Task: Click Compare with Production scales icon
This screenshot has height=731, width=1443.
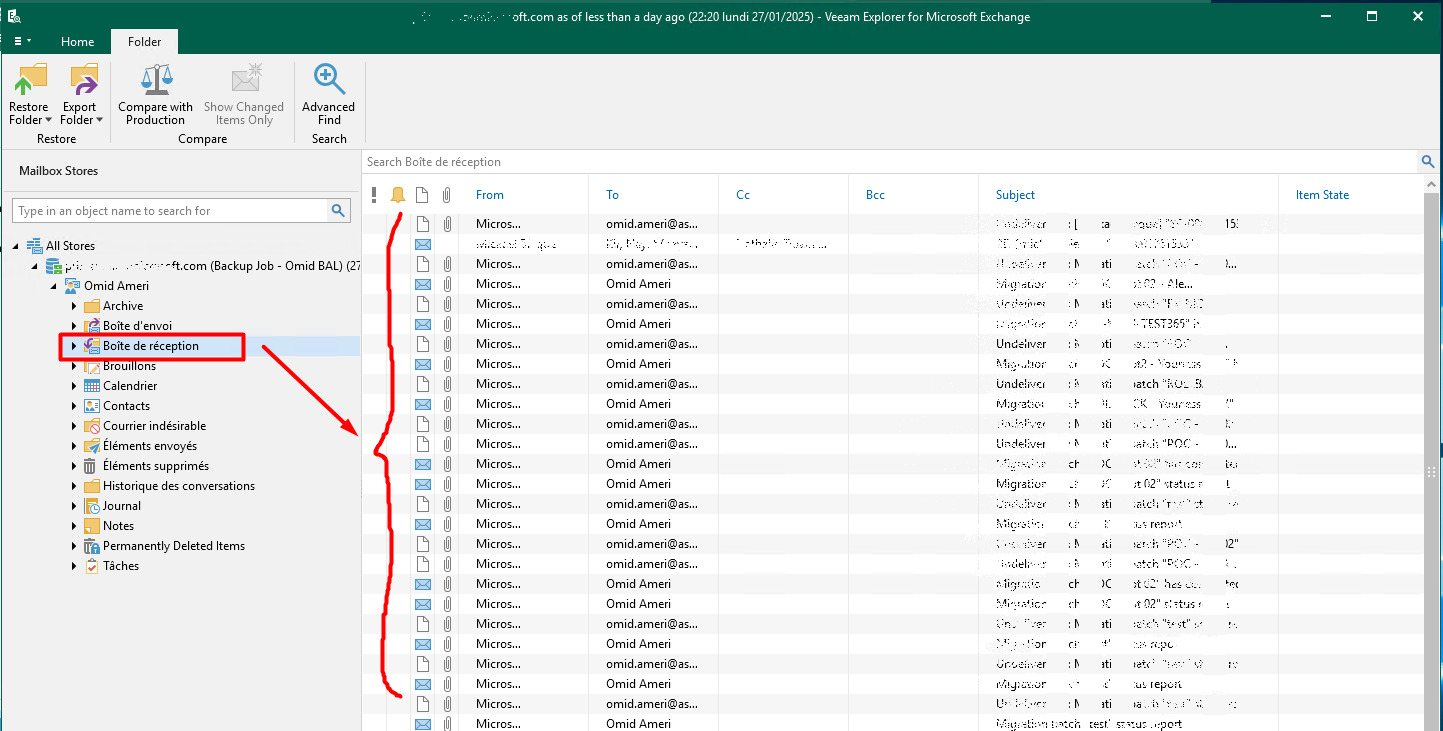Action: (156, 79)
